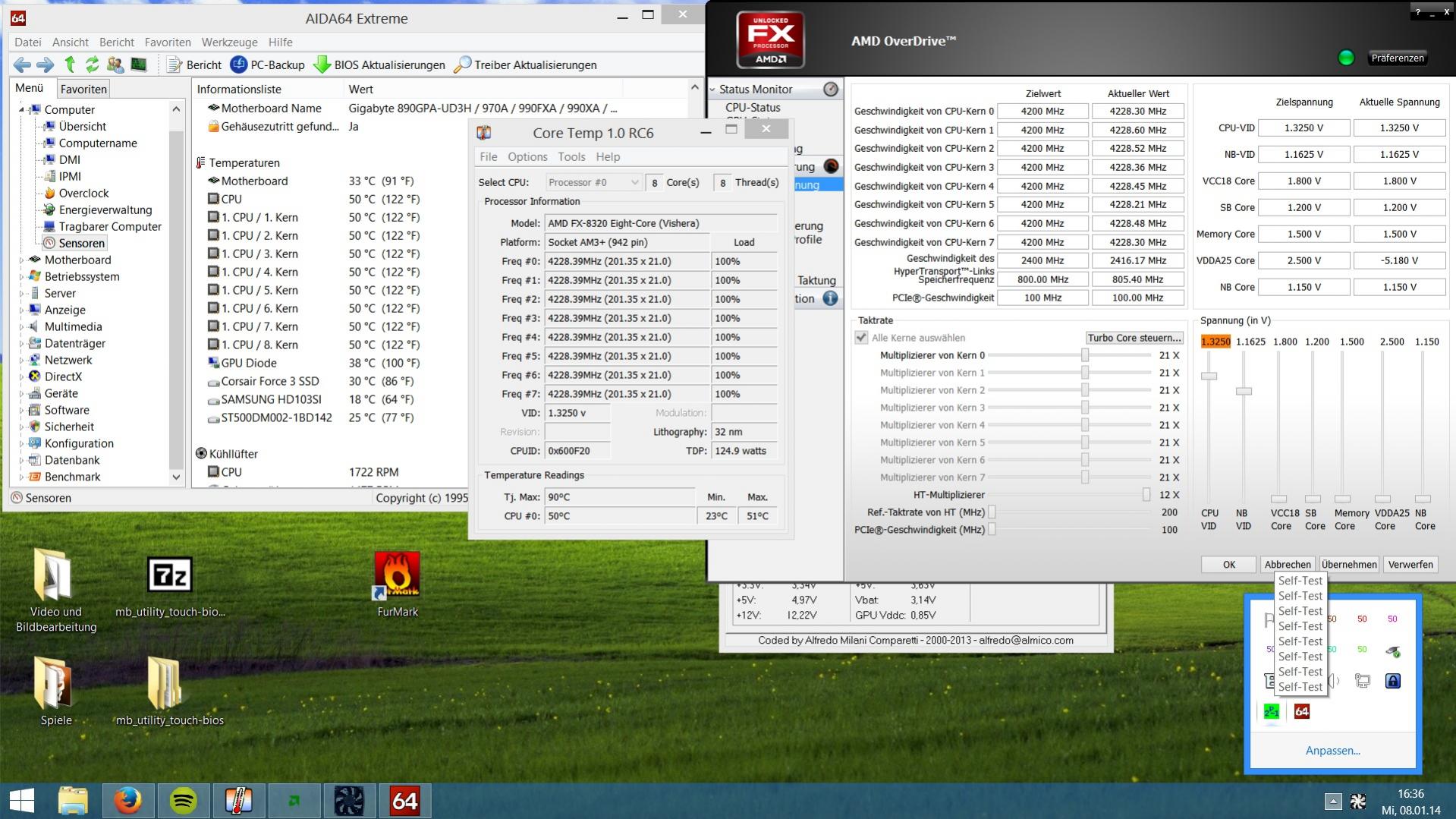Open Spotify from the taskbar
This screenshot has width=1456, height=819.
184,801
